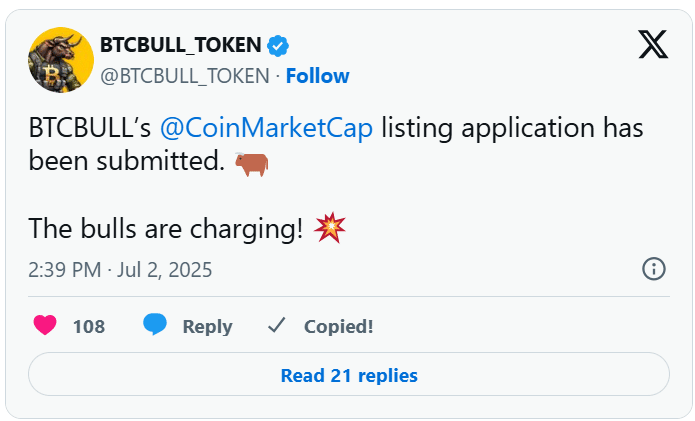Click the 108 likes count
695x421 pixels.
[89, 327]
